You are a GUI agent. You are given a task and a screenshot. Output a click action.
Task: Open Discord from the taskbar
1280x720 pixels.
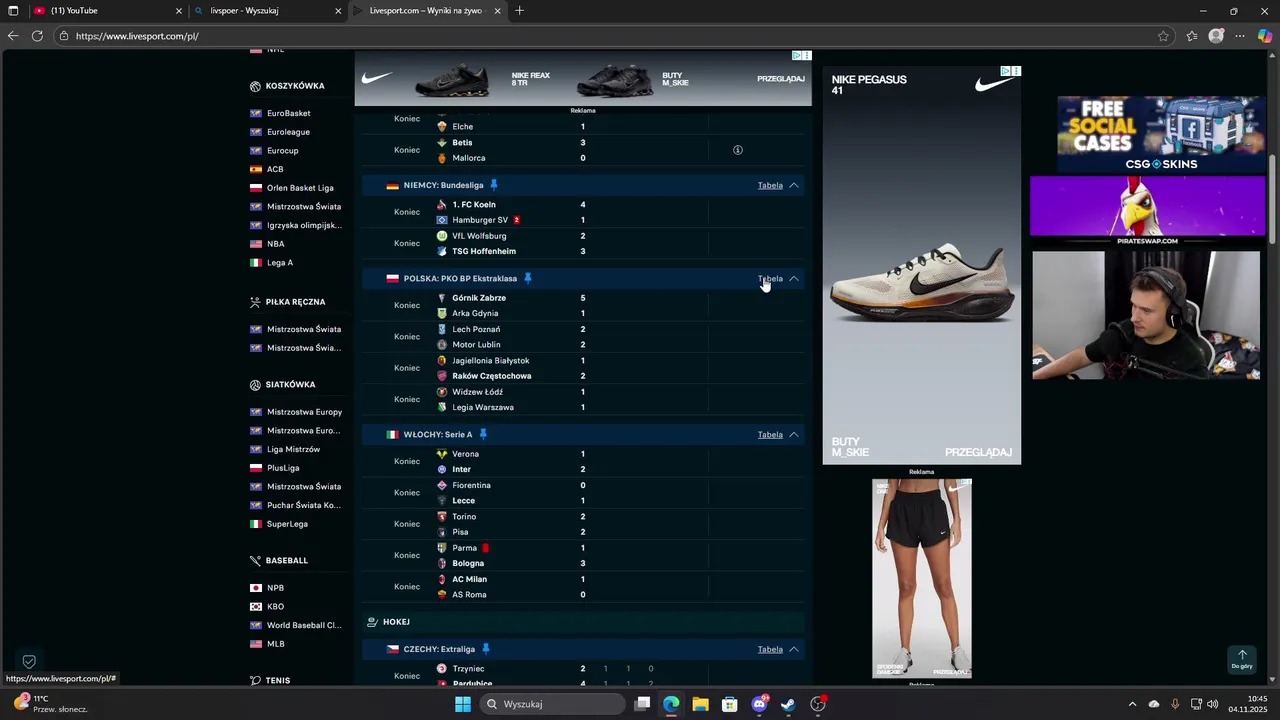[759, 704]
